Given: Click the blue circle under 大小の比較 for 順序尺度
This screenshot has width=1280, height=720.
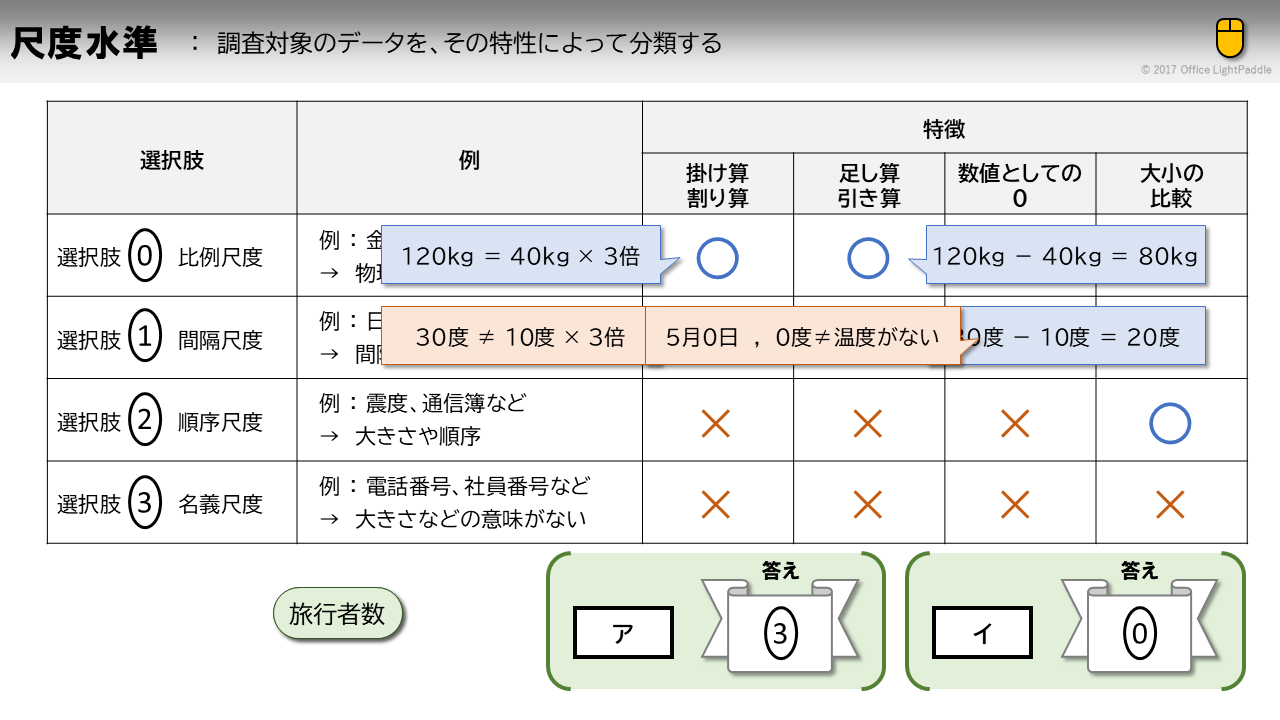Looking at the screenshot, I should [x=1170, y=423].
